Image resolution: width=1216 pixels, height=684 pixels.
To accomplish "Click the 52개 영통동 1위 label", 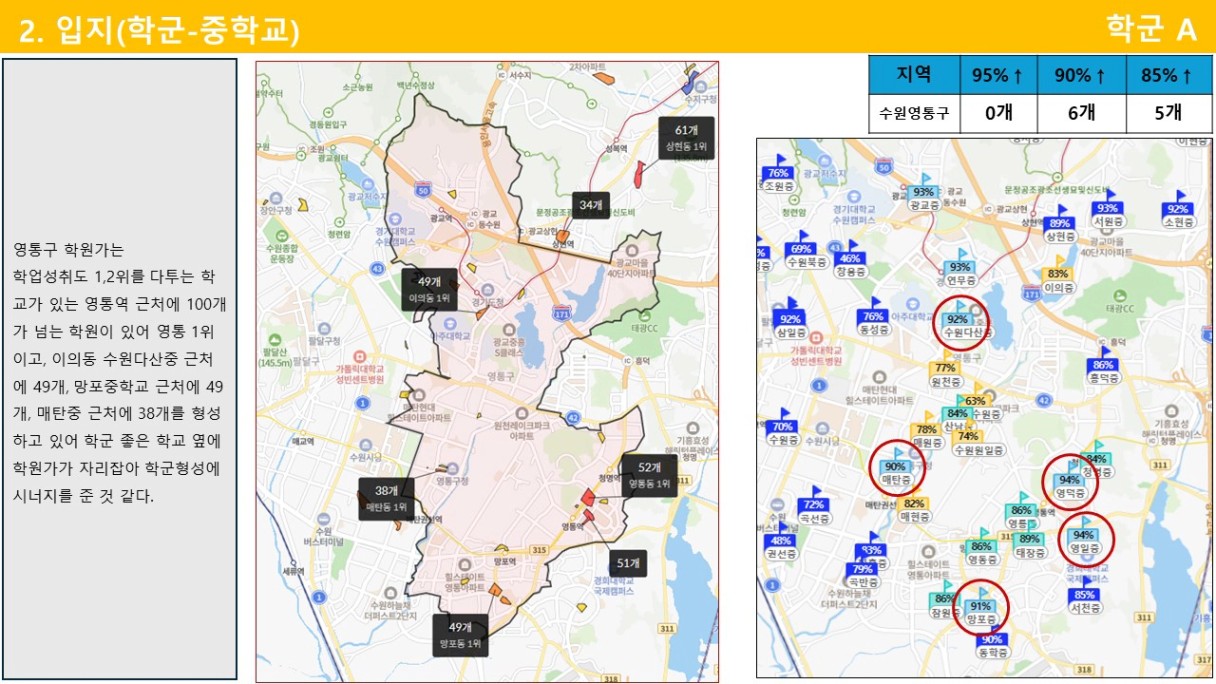I will click(649, 475).
